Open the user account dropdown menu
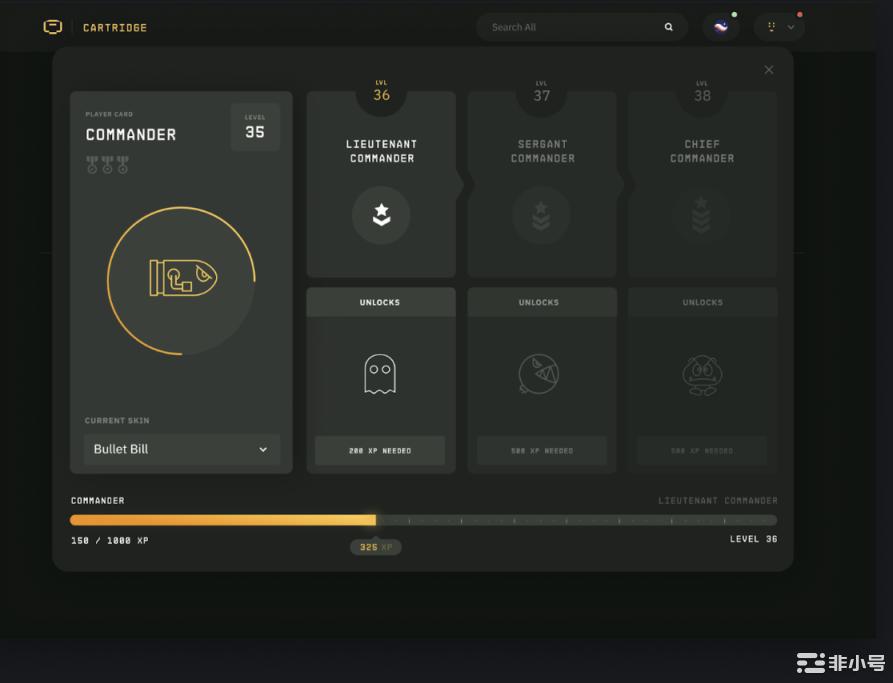The height and width of the screenshot is (683, 893). pos(780,27)
